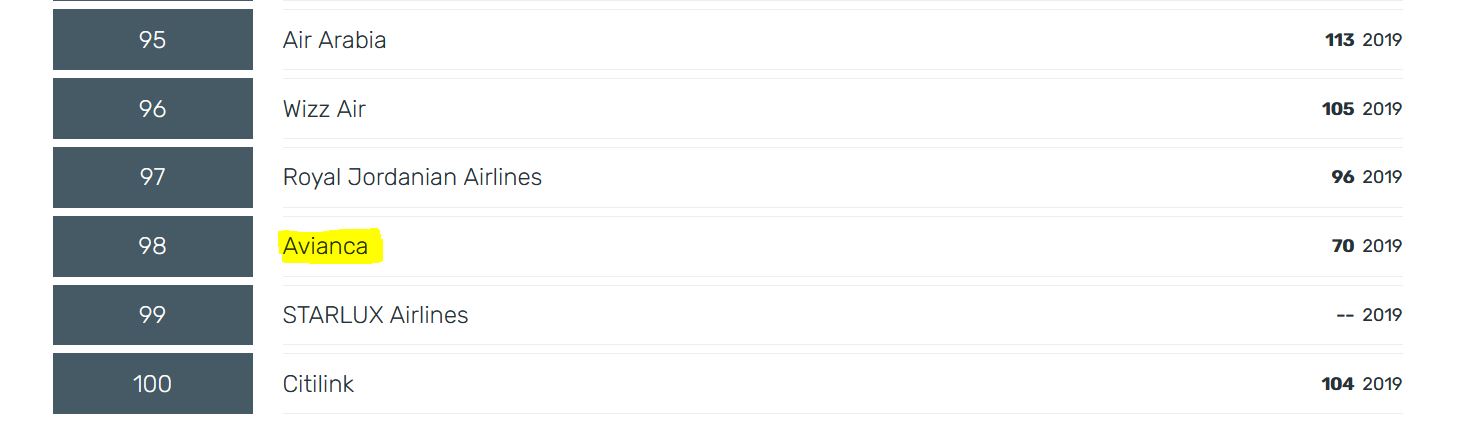The height and width of the screenshot is (423, 1457).
Task: Select the rank 100 box
Action: tap(152, 384)
